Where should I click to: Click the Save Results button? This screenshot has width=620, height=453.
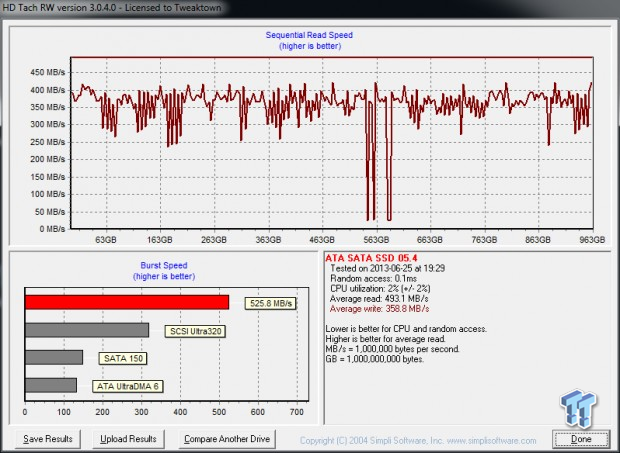click(47, 439)
